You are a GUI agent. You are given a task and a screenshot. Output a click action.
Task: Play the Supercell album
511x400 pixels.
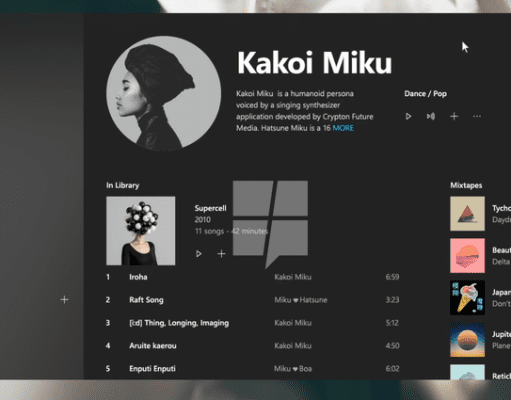click(x=199, y=254)
